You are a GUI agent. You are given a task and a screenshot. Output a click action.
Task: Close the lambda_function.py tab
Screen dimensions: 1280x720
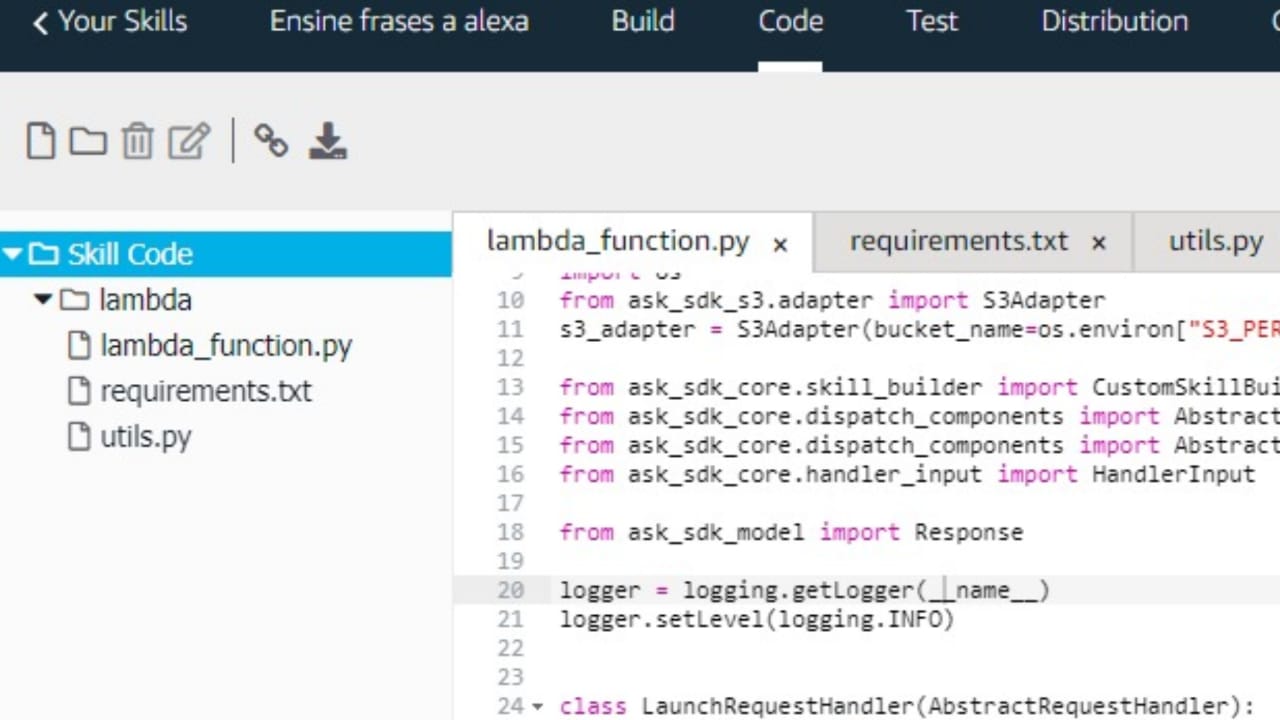(779, 243)
